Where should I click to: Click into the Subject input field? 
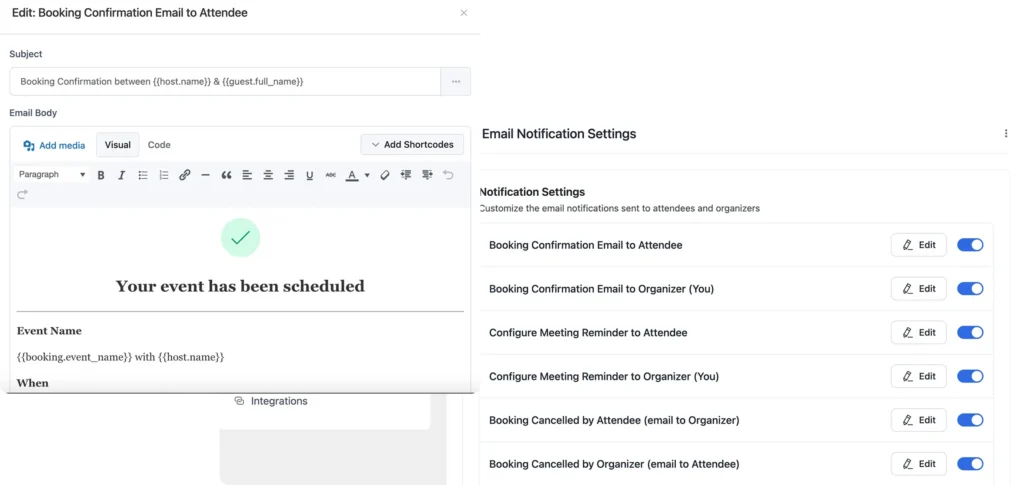click(x=225, y=82)
